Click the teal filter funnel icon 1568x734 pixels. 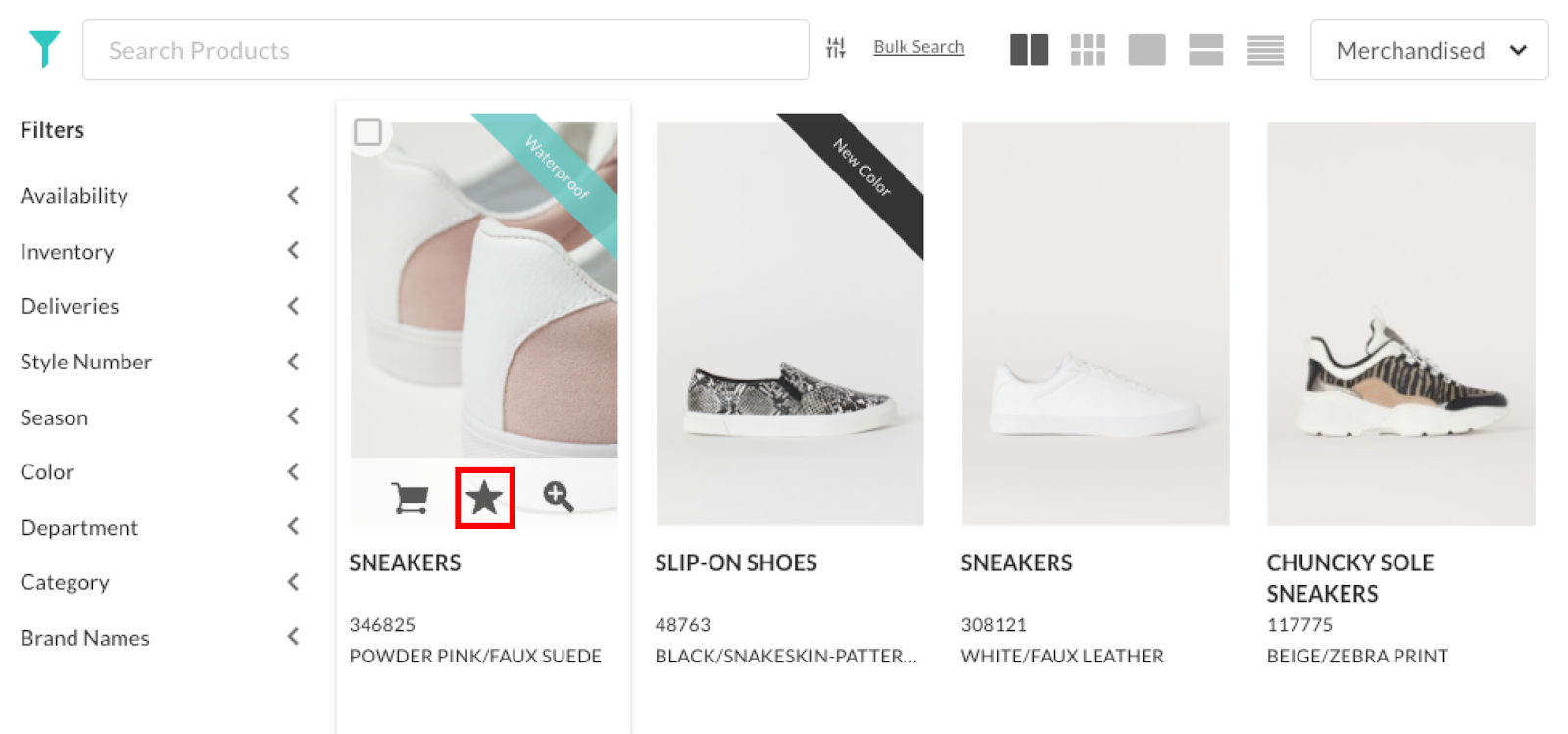coord(44,49)
